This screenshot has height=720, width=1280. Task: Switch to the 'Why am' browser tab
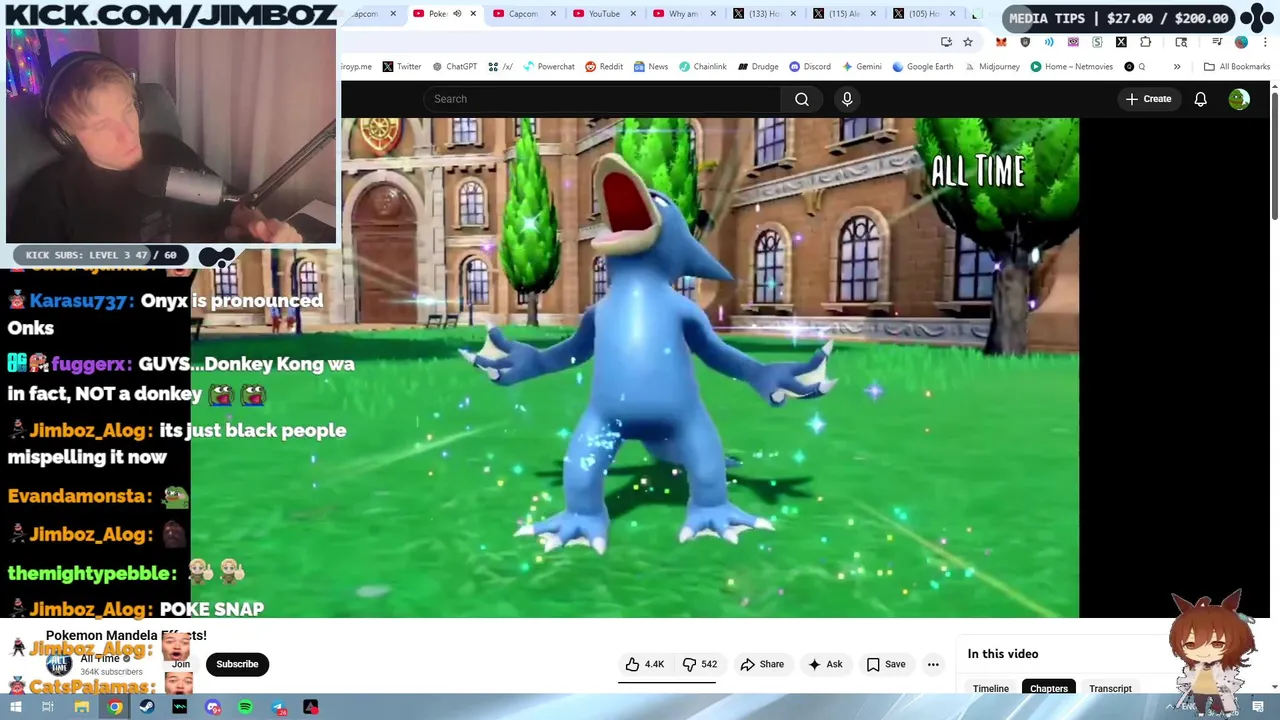click(684, 14)
